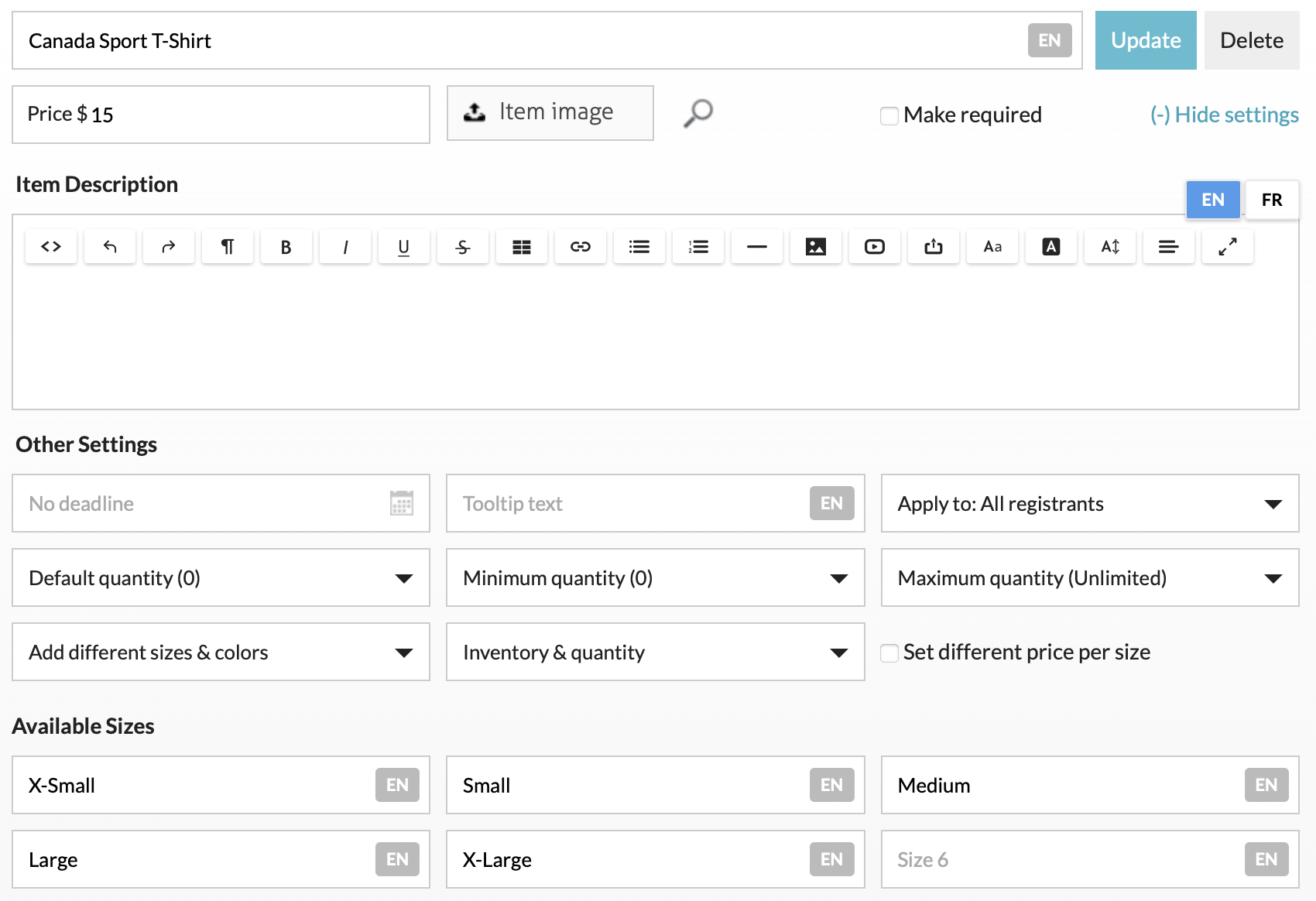
Task: Click the Hide settings link
Action: coord(1224,115)
